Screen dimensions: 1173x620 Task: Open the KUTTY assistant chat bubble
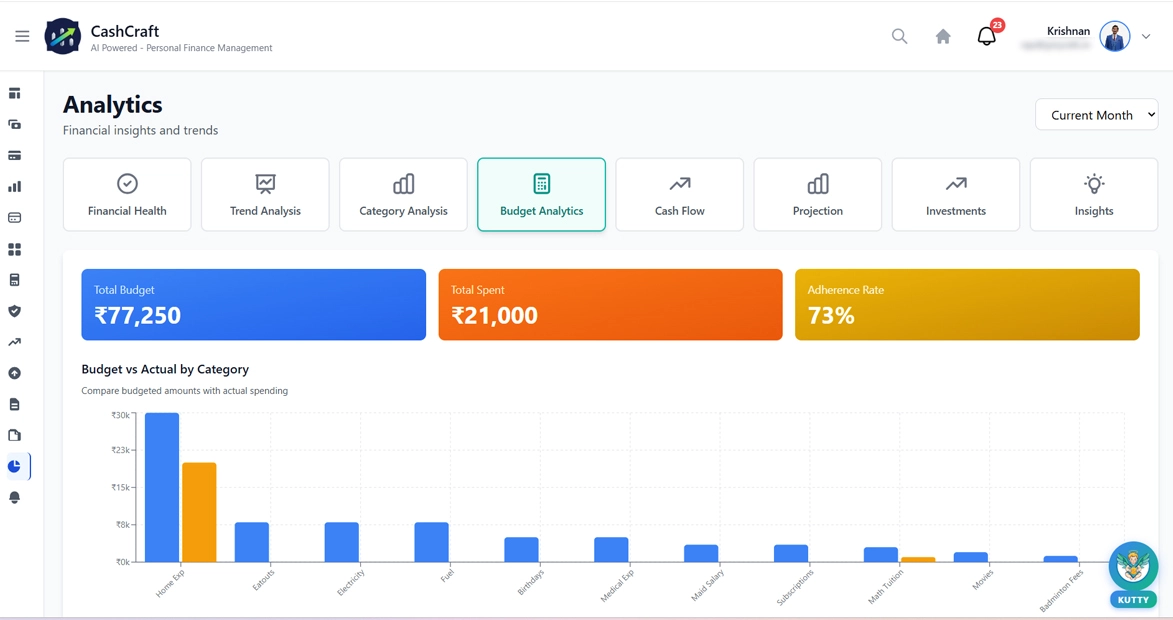pos(1133,574)
